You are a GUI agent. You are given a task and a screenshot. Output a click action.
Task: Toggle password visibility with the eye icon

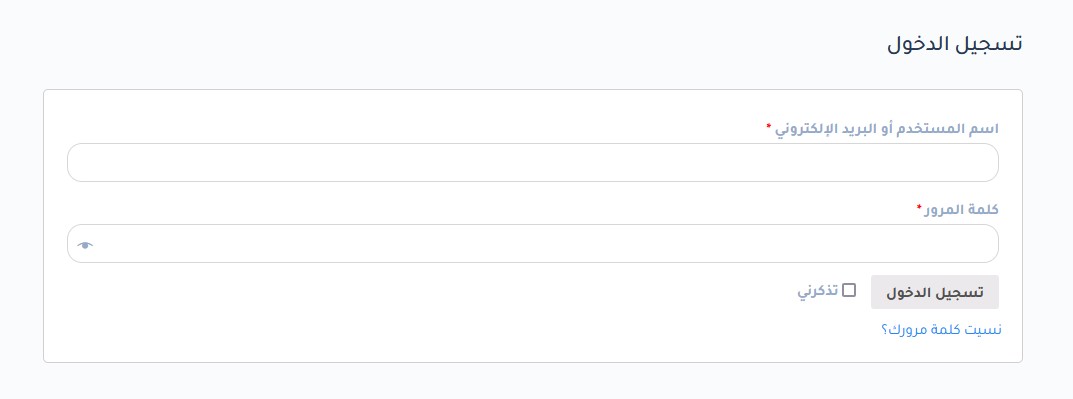click(x=85, y=245)
